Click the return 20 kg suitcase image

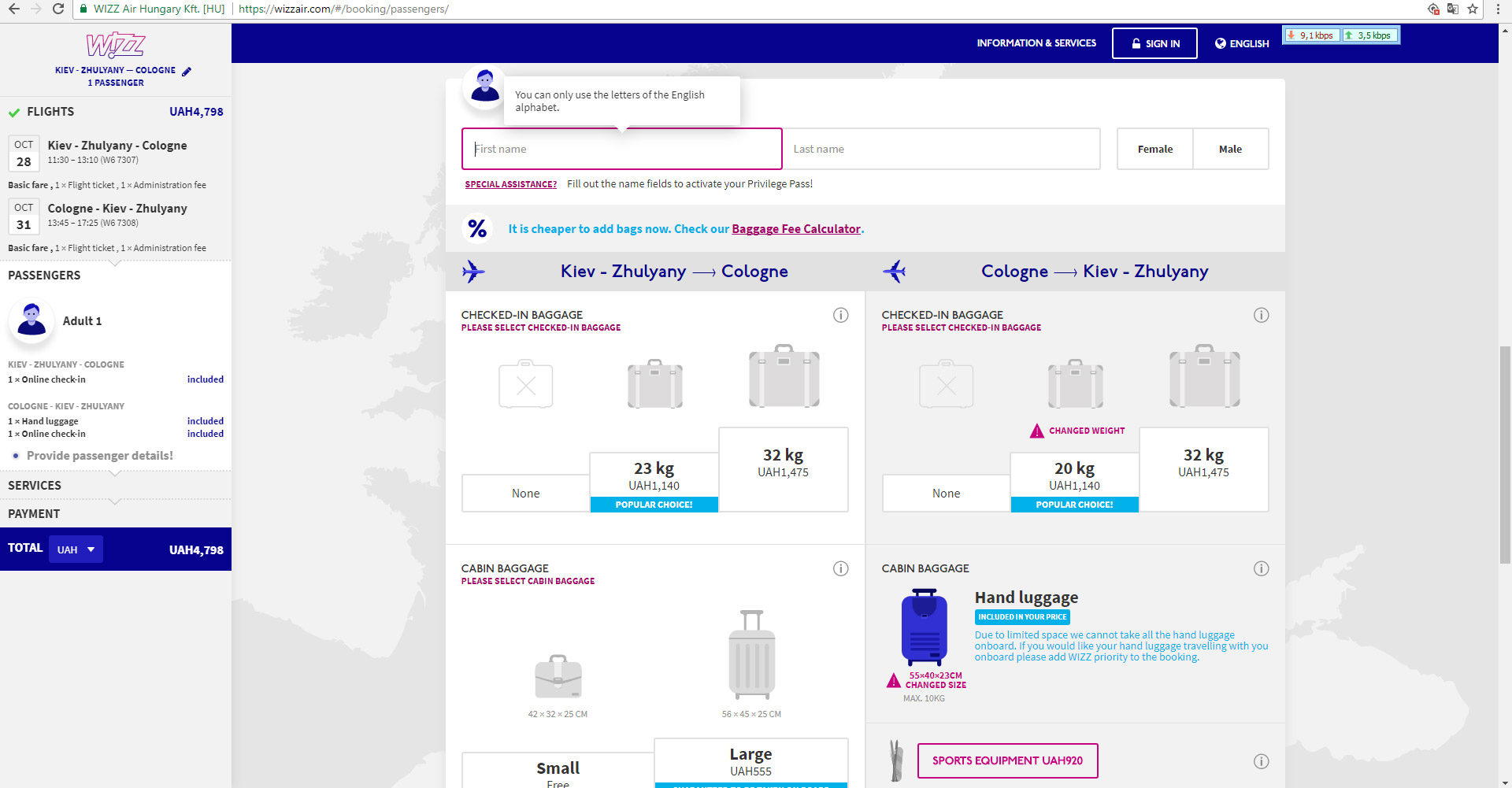point(1076,383)
